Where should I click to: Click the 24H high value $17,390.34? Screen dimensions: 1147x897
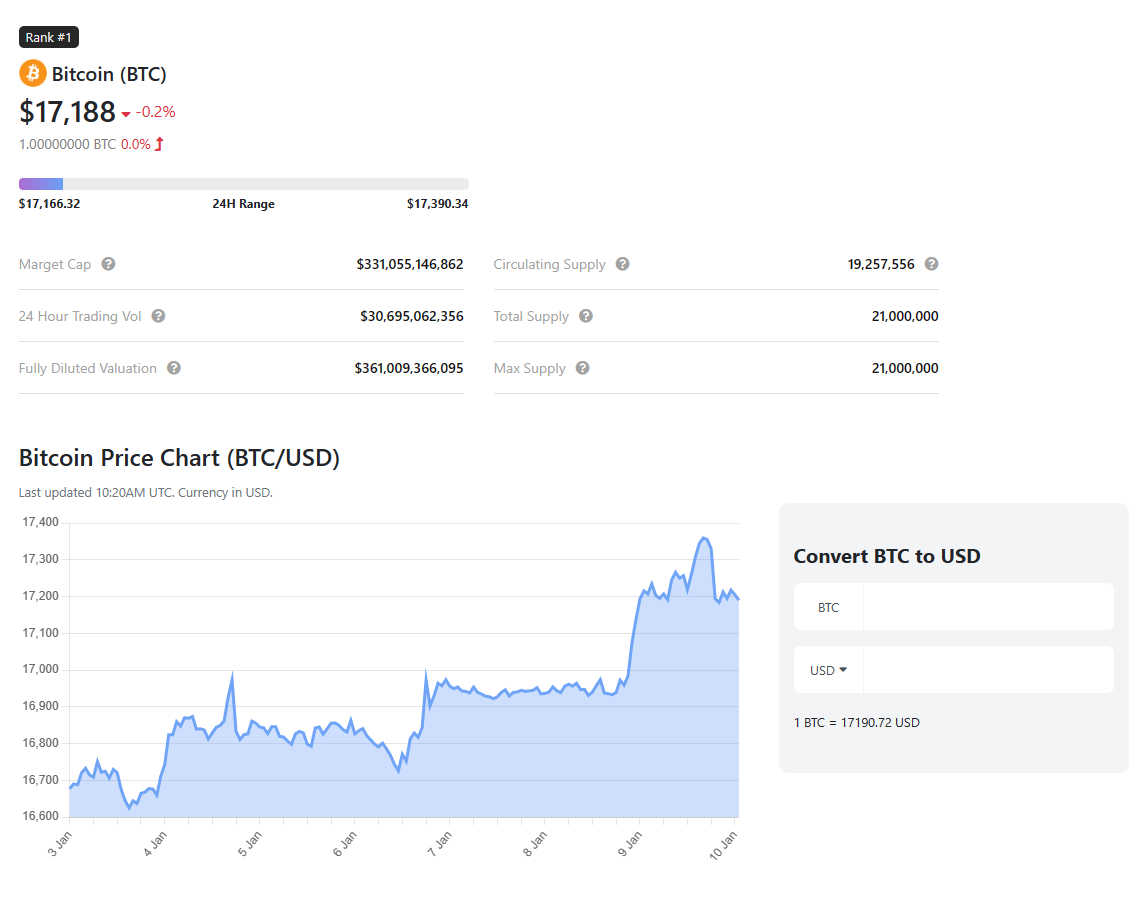coord(437,203)
